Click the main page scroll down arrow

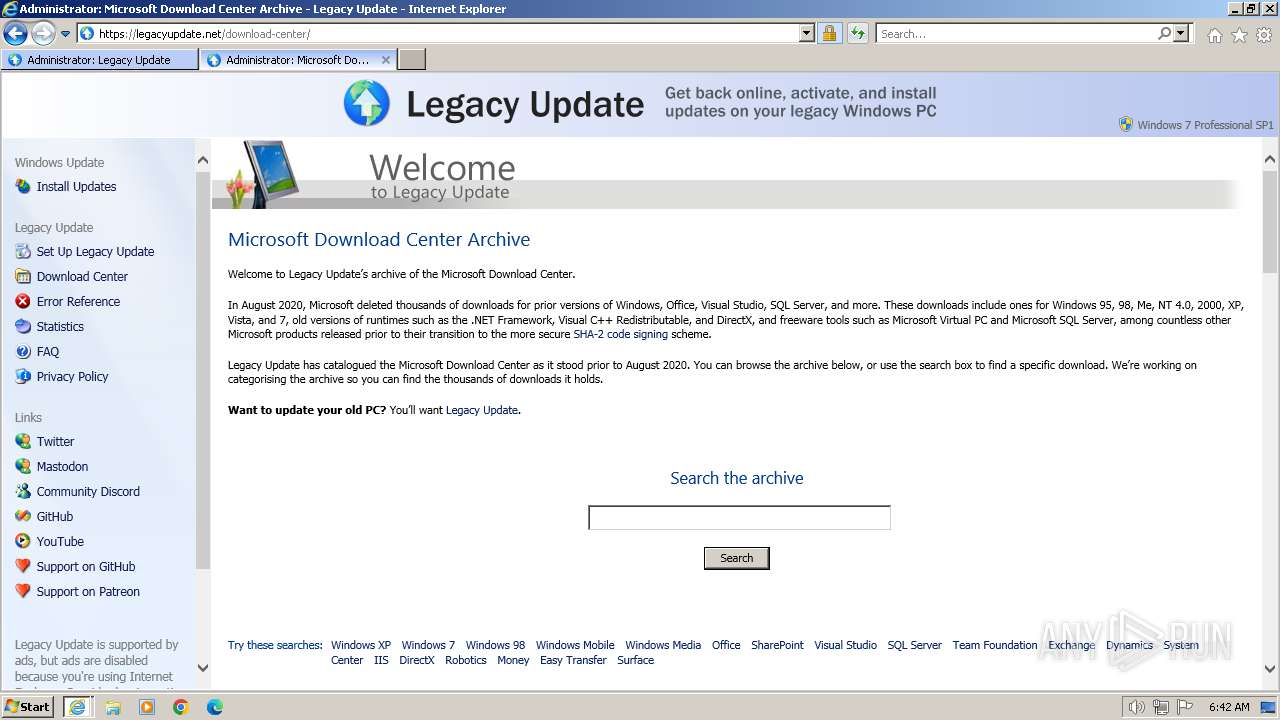point(1270,668)
